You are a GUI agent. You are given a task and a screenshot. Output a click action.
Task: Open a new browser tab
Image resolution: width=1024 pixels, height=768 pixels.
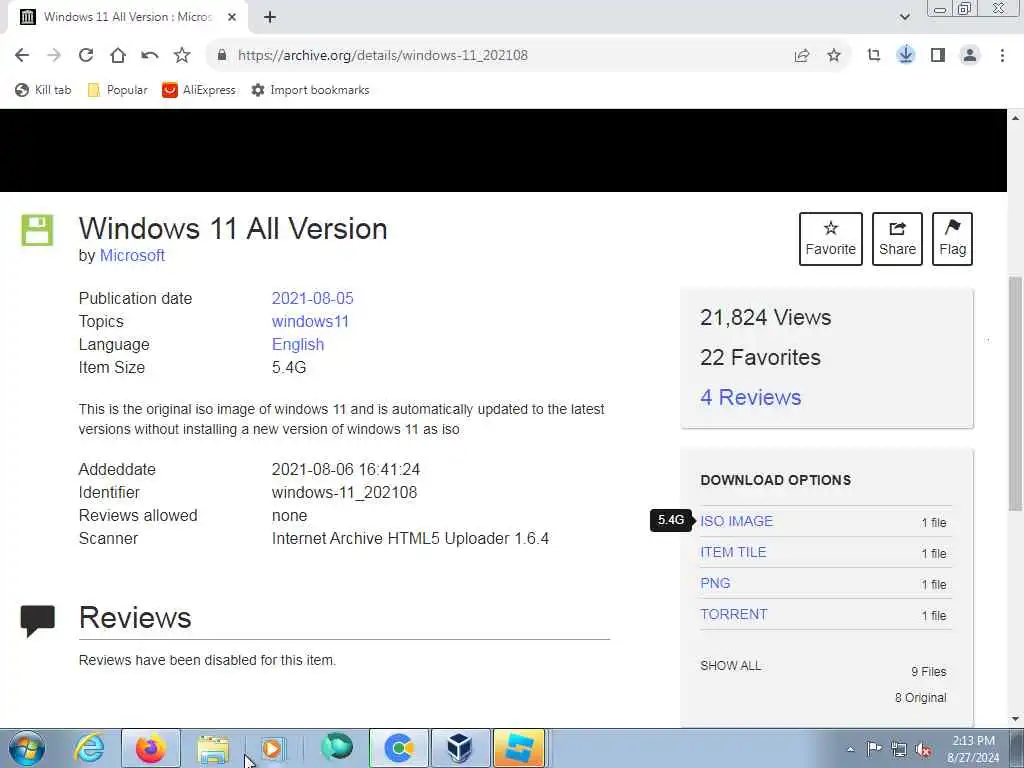click(270, 18)
